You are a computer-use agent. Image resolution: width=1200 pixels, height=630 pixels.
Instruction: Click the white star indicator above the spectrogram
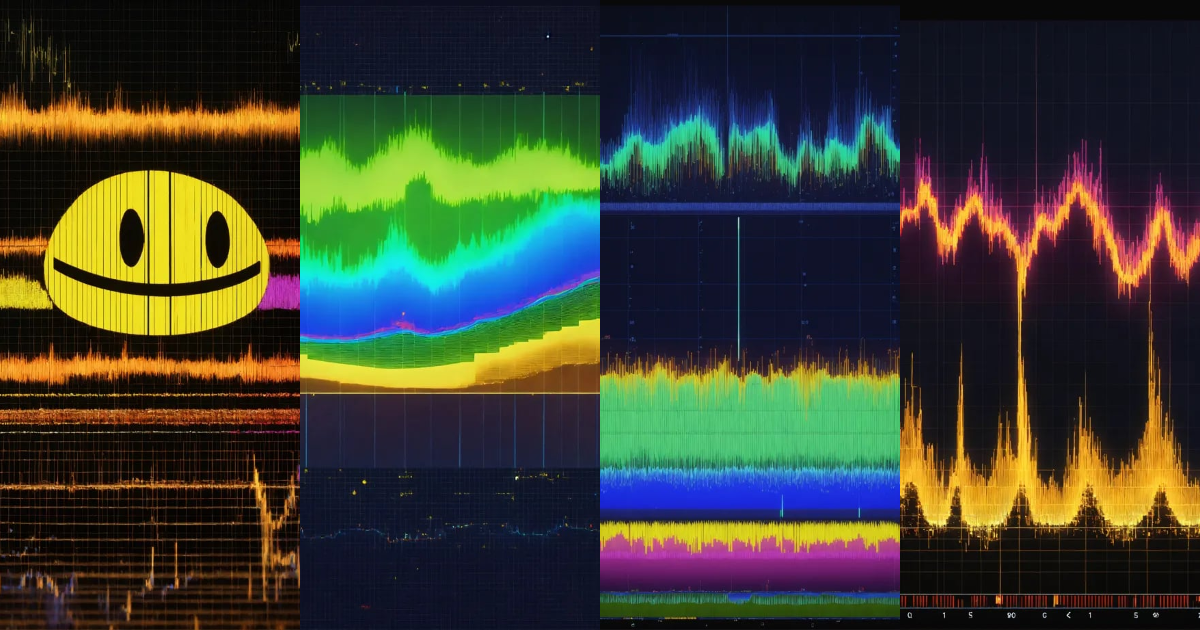click(548, 37)
